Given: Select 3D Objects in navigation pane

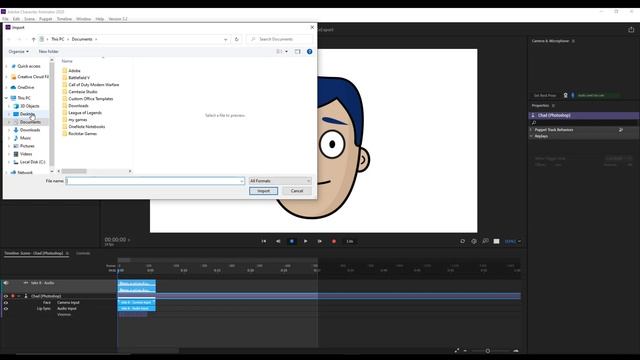Looking at the screenshot, I should (29, 106).
